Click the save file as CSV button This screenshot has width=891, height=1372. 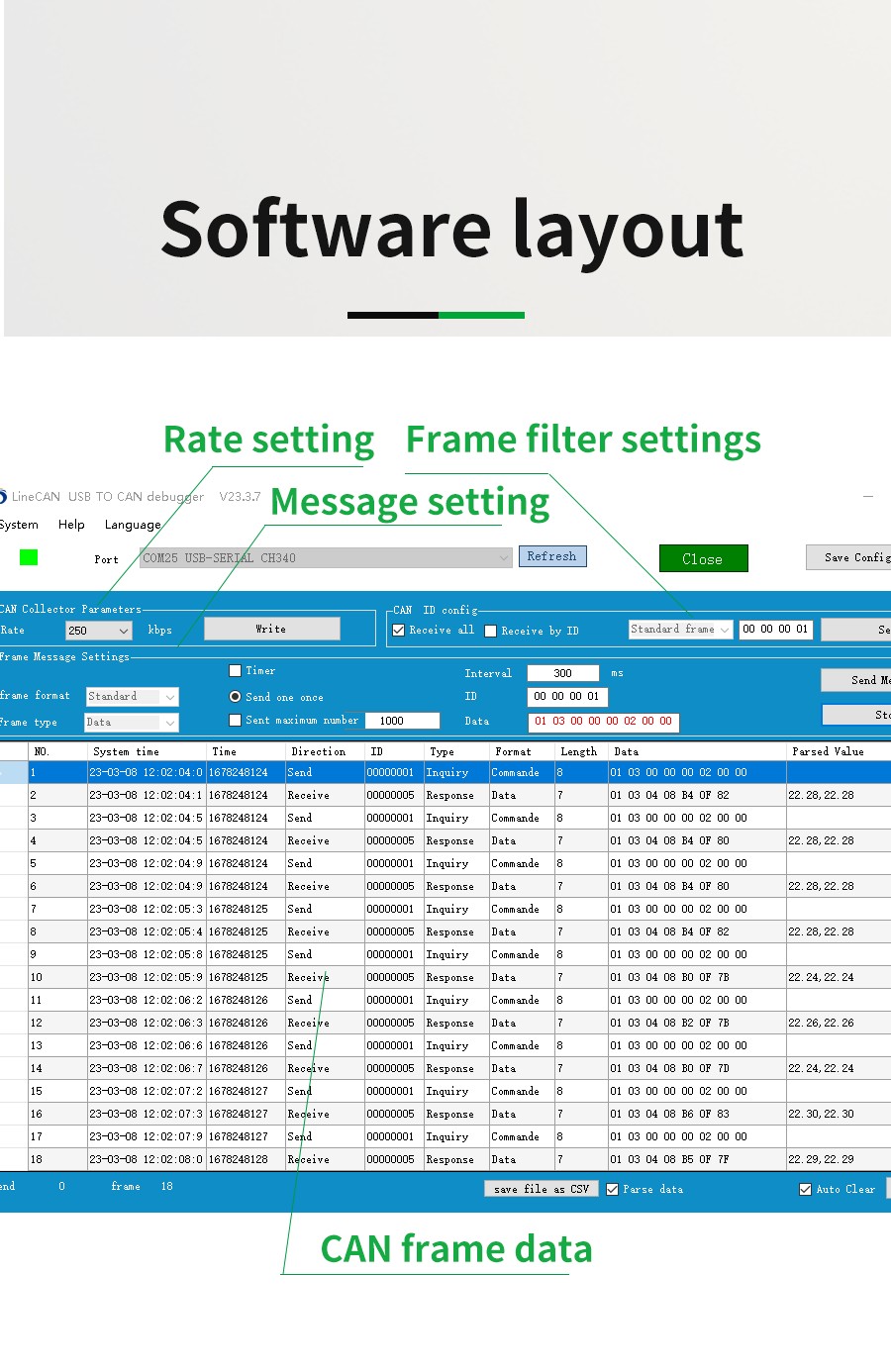tap(542, 1189)
